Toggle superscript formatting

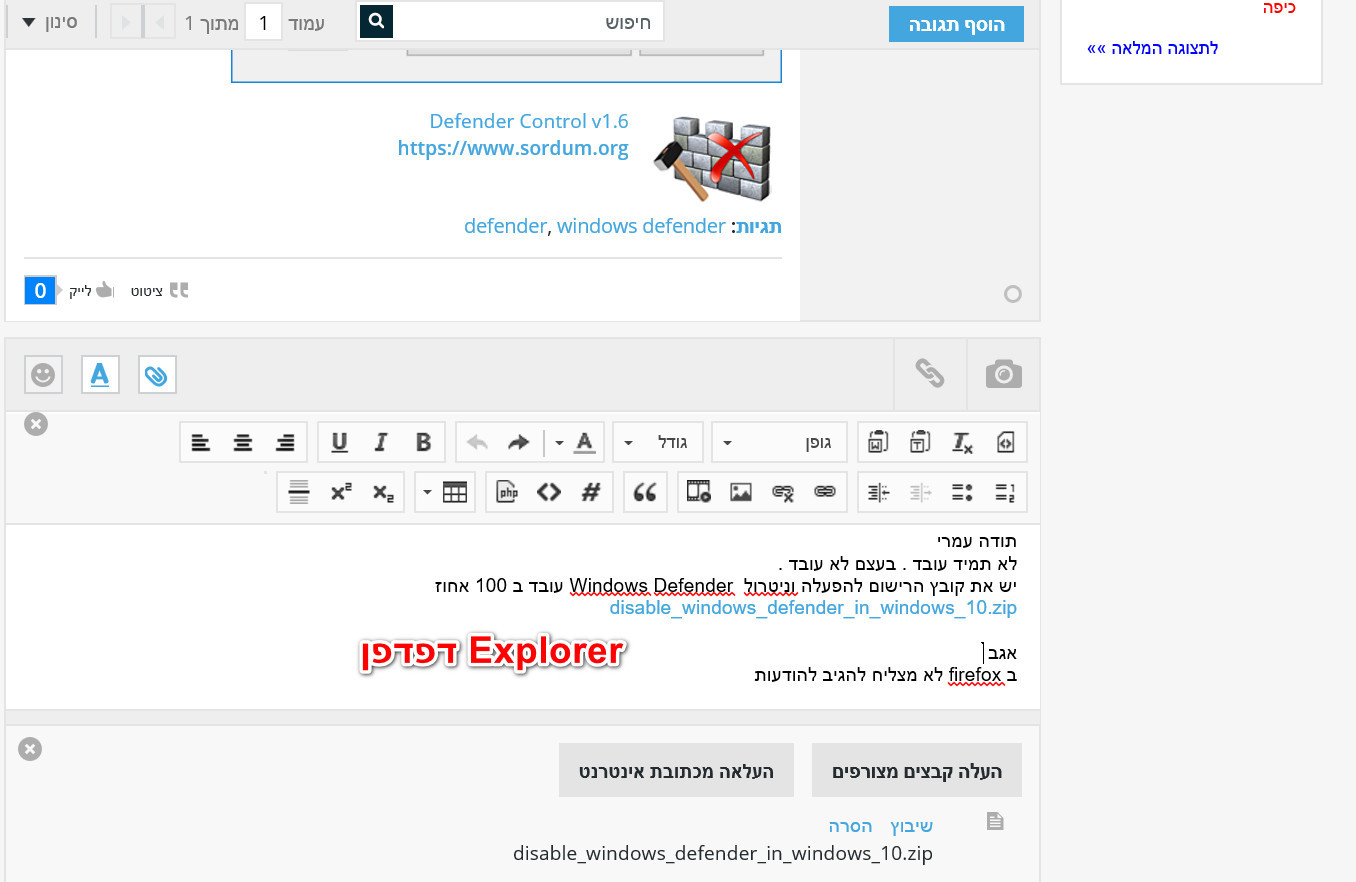pyautogui.click(x=341, y=492)
